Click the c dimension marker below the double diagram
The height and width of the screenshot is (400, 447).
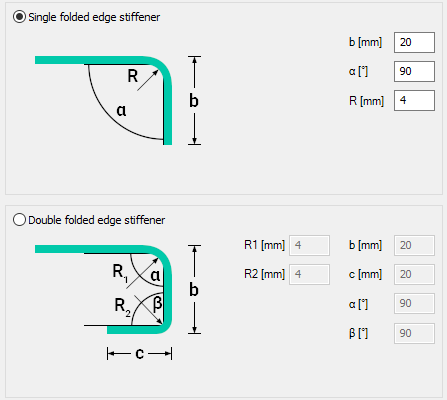[139, 353]
